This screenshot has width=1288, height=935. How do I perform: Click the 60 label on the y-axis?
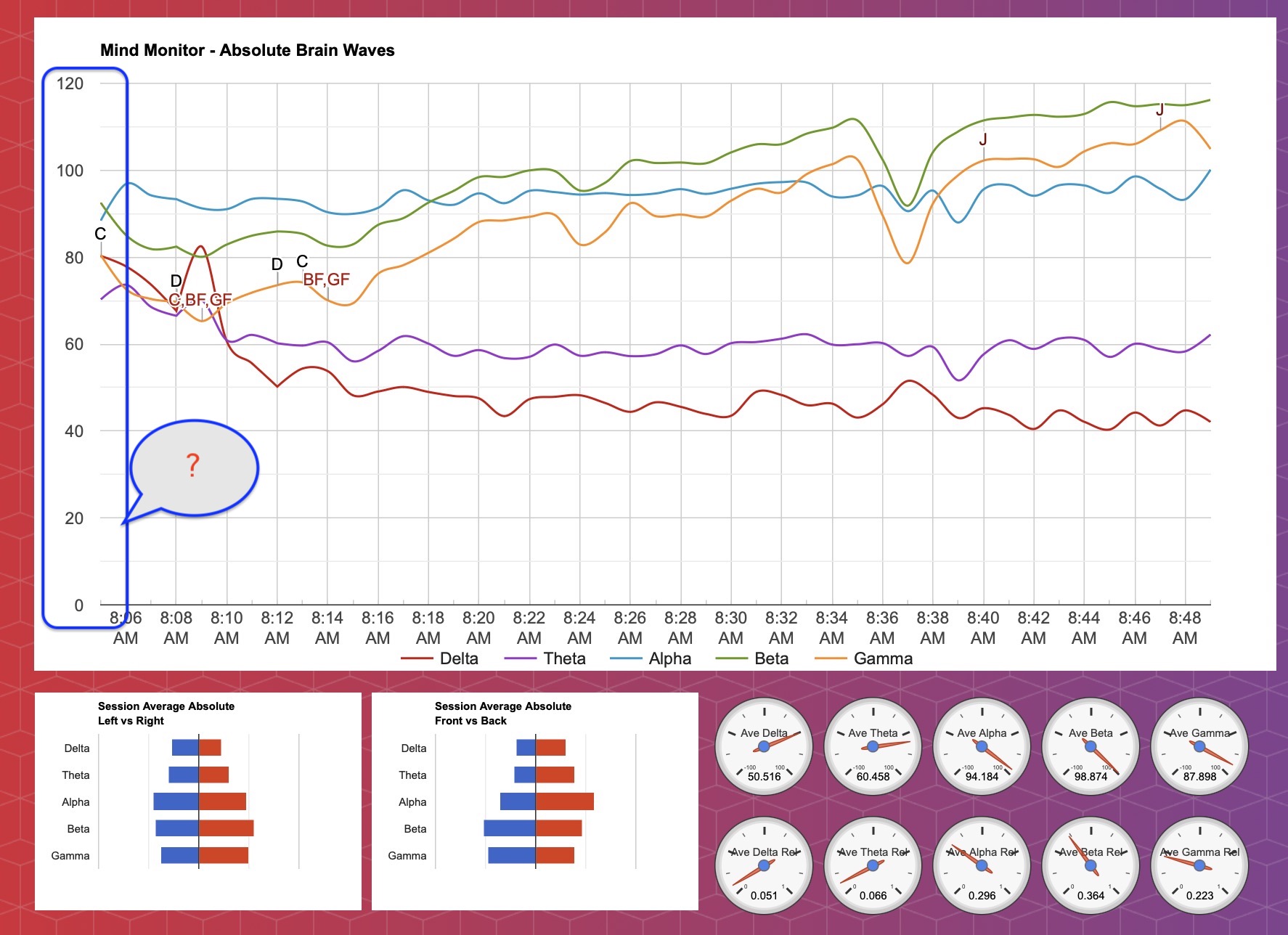(74, 344)
